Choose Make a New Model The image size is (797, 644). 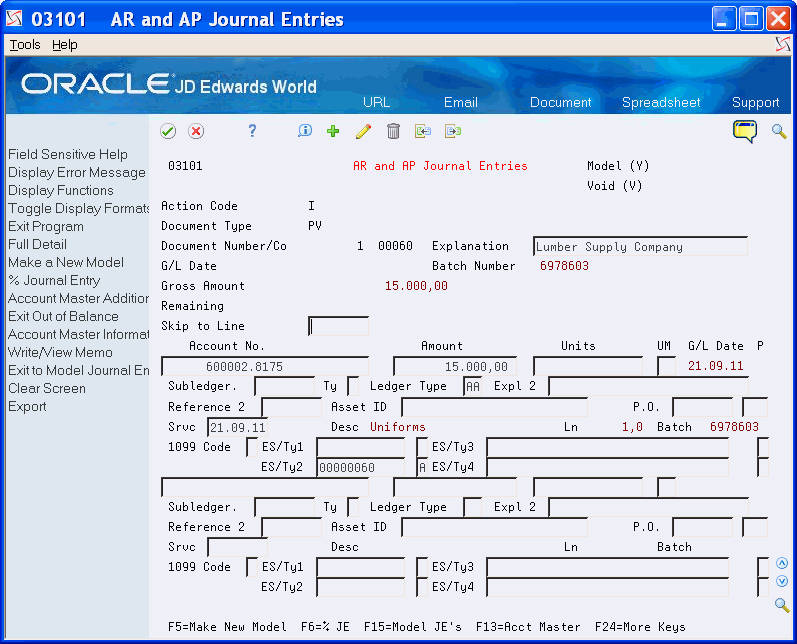(66, 262)
